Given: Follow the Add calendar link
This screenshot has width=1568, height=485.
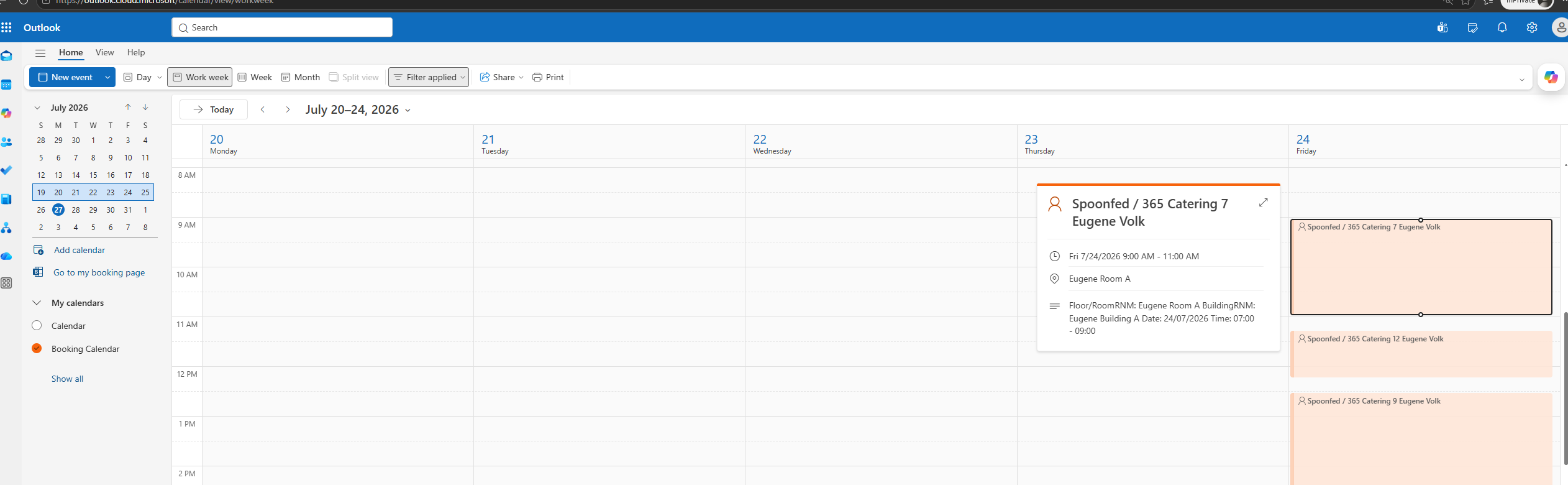Looking at the screenshot, I should tap(80, 250).
